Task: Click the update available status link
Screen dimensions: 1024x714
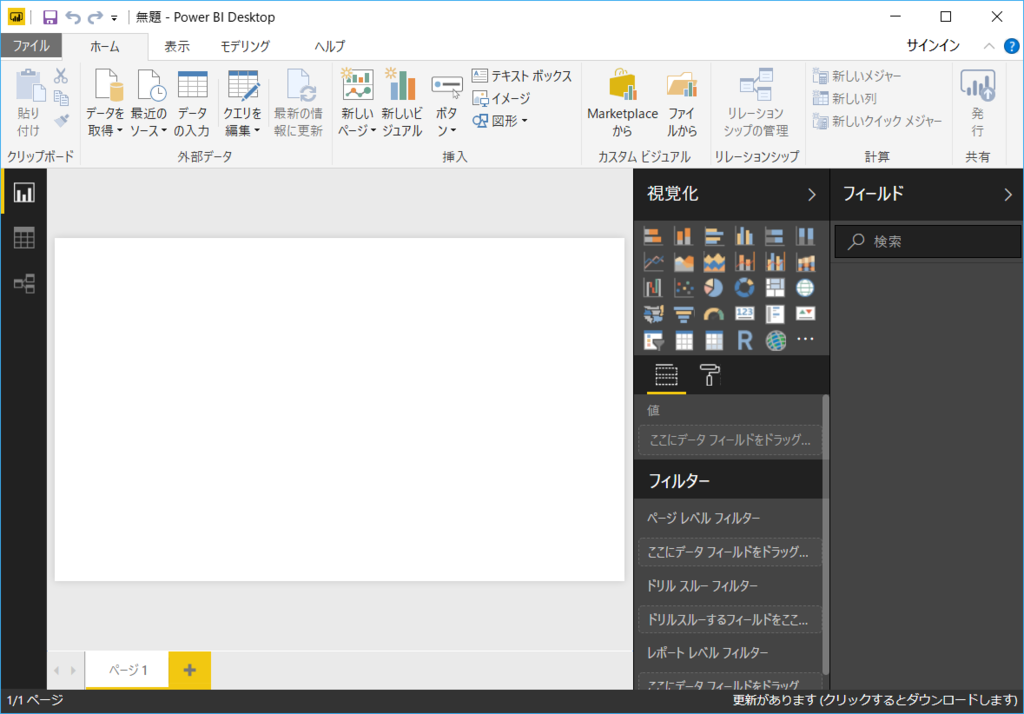Action: (875, 700)
